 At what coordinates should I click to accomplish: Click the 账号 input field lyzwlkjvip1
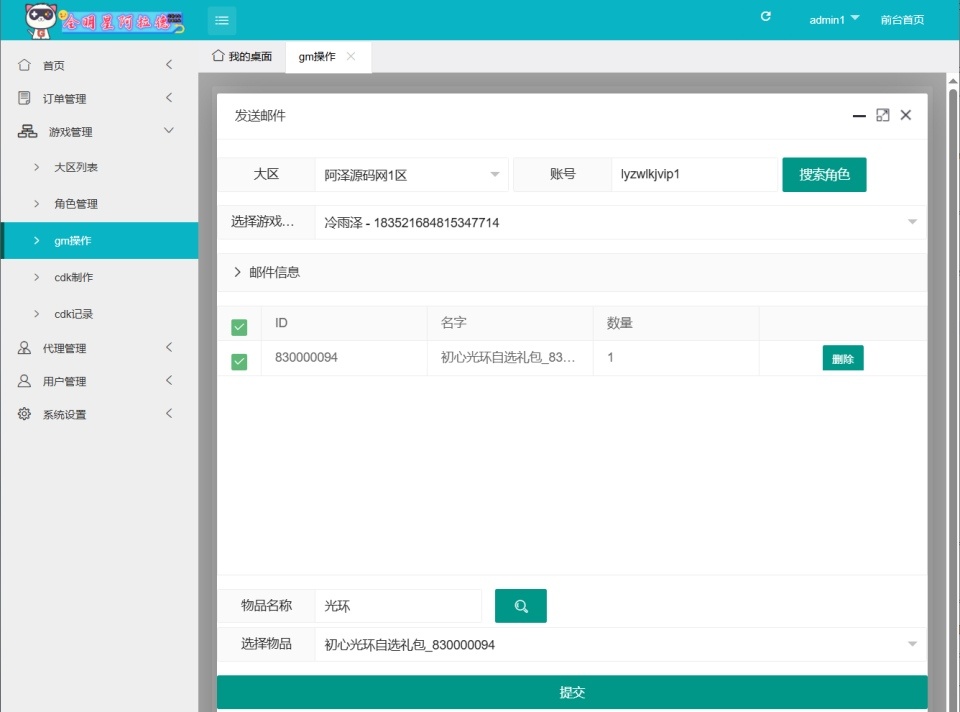694,174
